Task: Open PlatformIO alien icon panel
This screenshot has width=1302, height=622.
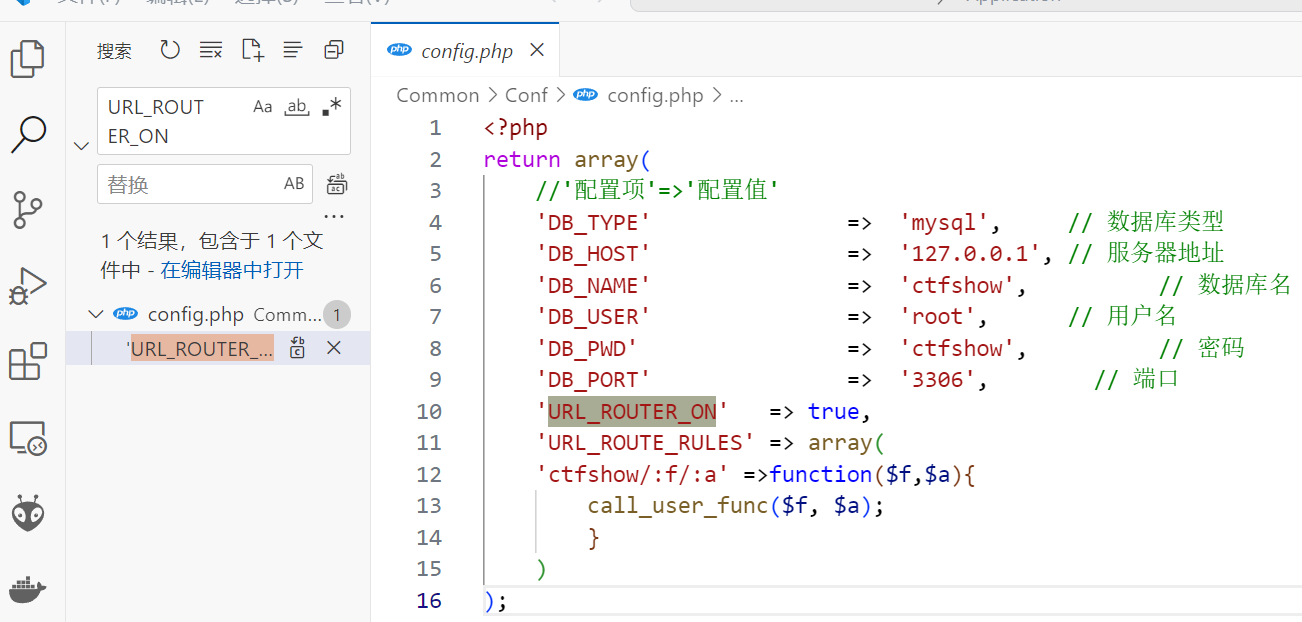Action: coord(28,513)
